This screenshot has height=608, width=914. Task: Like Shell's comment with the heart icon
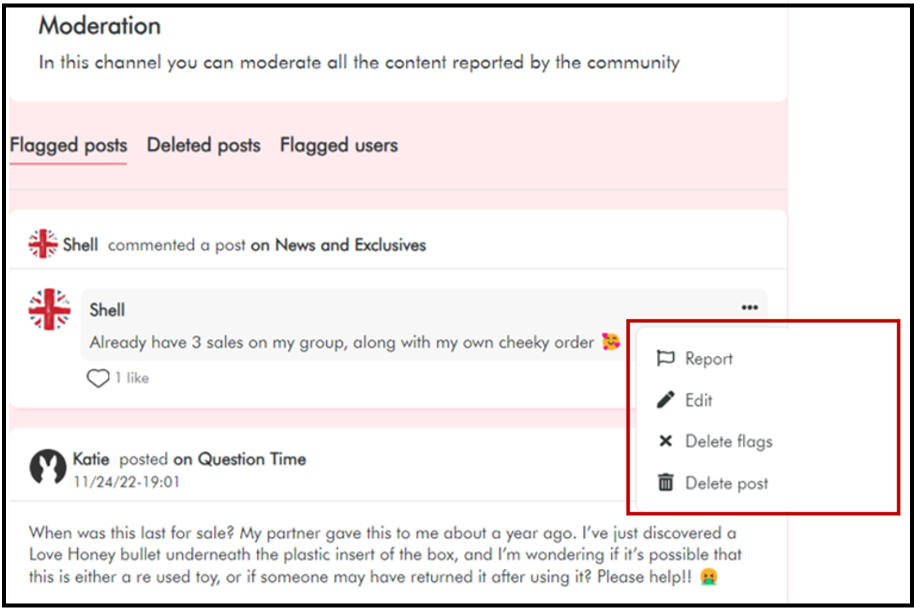[x=97, y=378]
